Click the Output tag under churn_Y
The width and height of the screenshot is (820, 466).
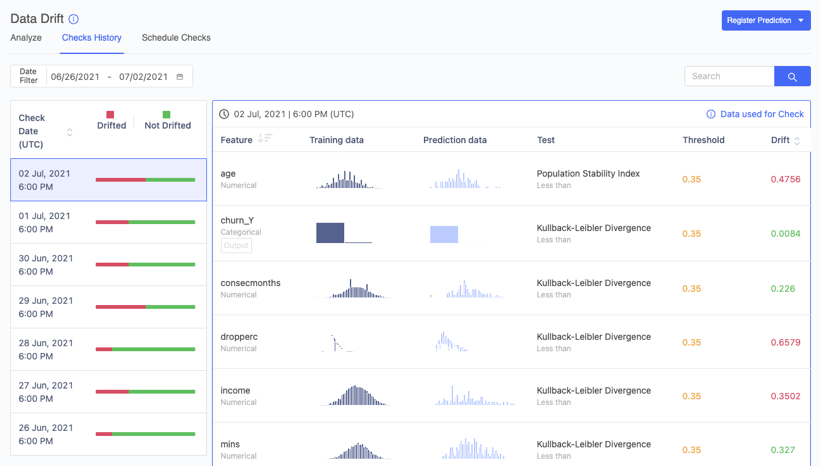pyautogui.click(x=236, y=245)
